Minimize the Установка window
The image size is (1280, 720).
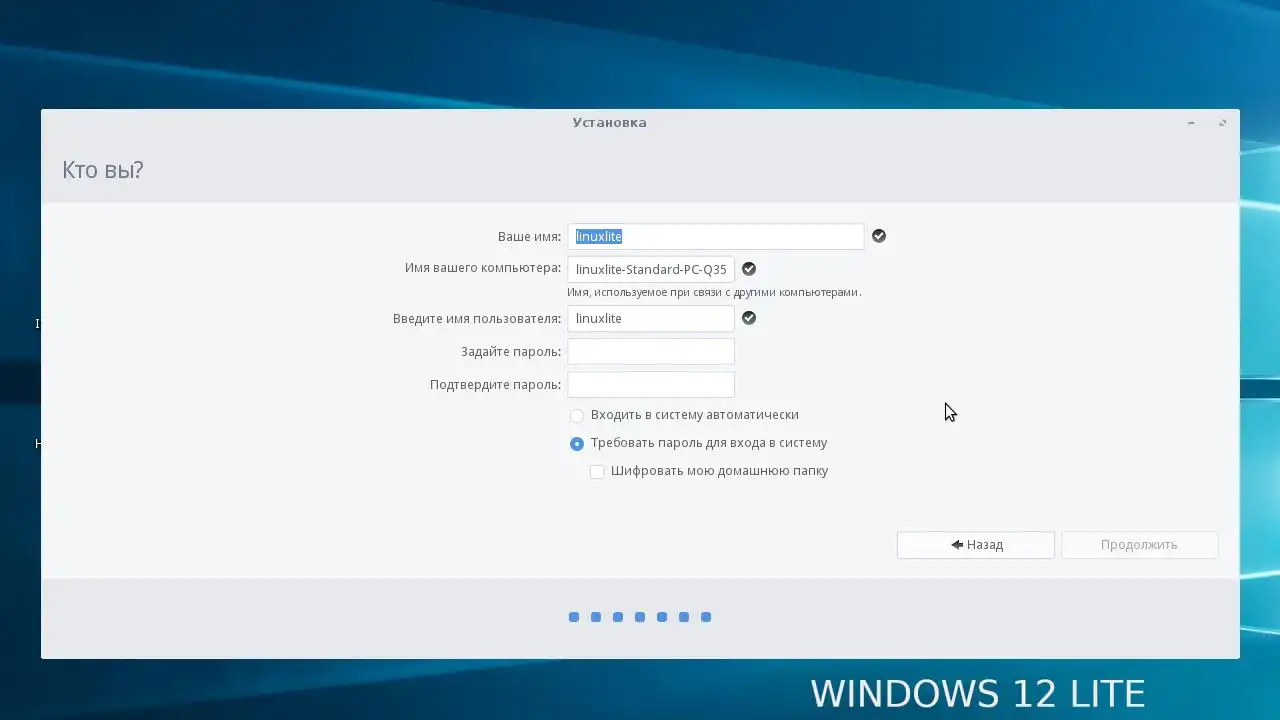(x=1191, y=123)
